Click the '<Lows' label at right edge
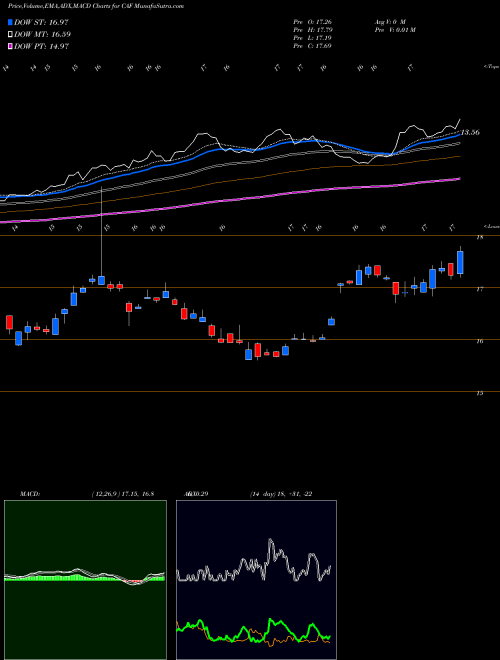Screen dimensions: 500x660 point(491,226)
